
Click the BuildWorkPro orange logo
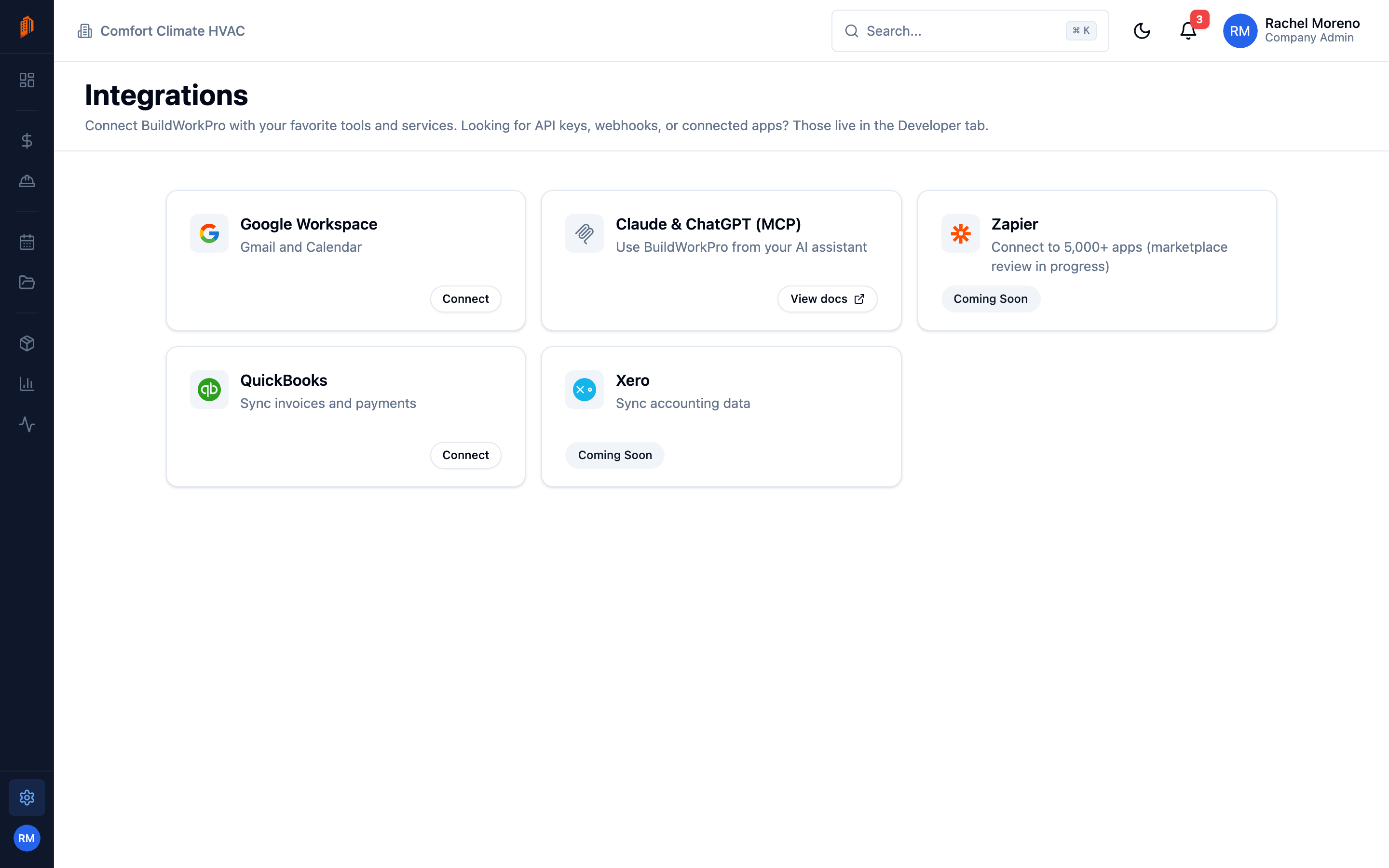click(27, 27)
